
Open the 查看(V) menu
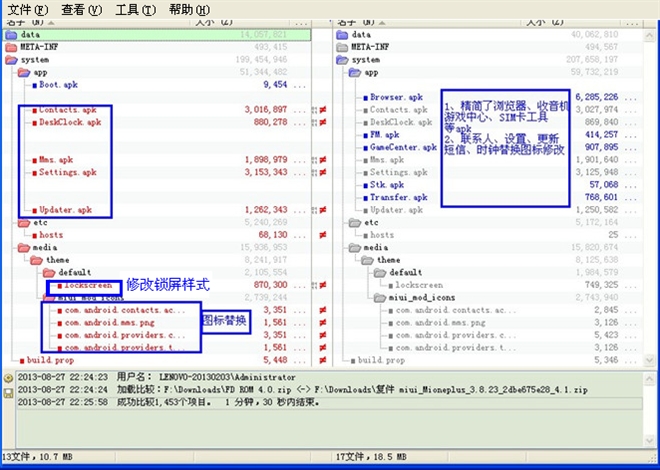coord(82,9)
